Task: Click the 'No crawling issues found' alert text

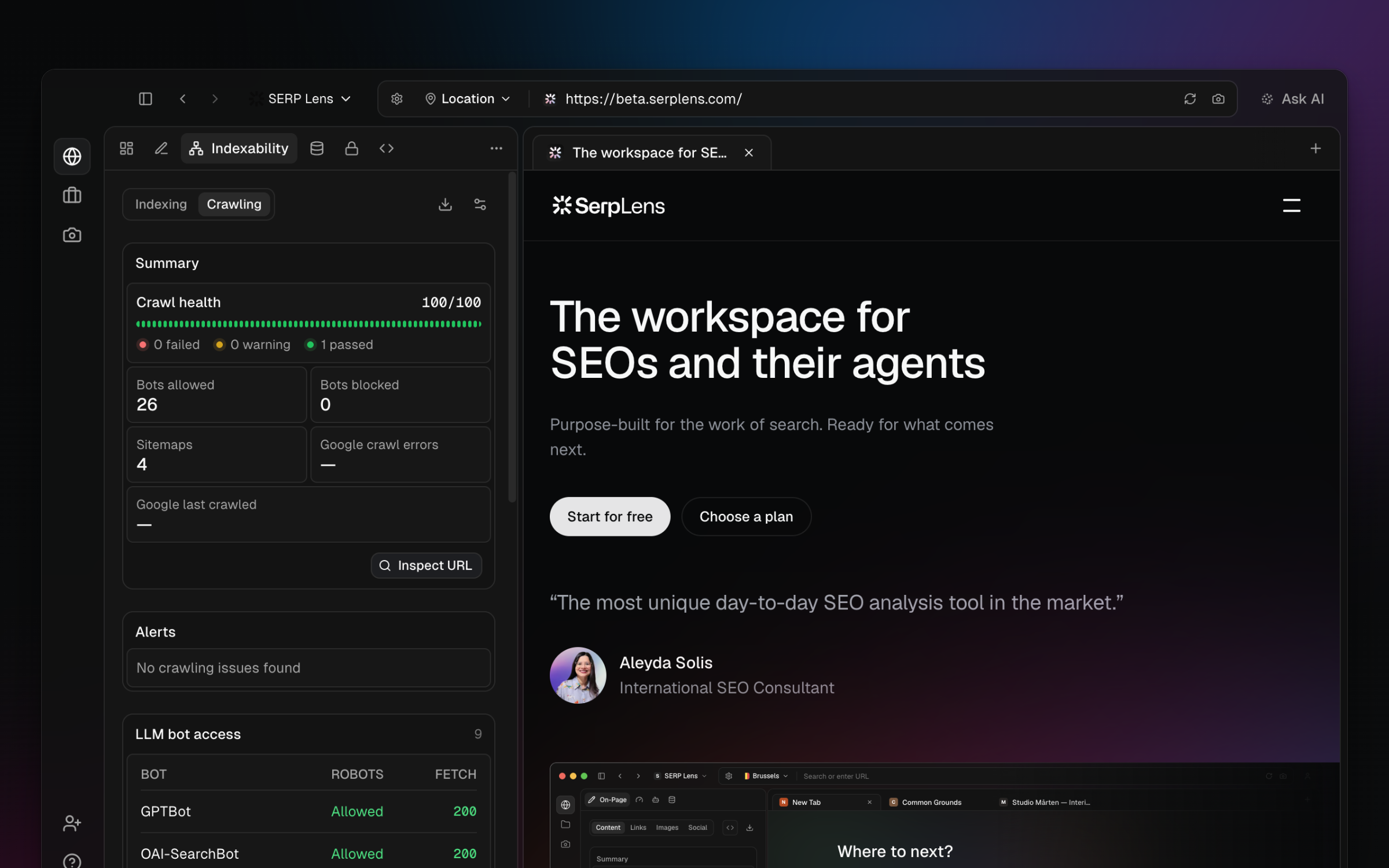Action: point(218,668)
